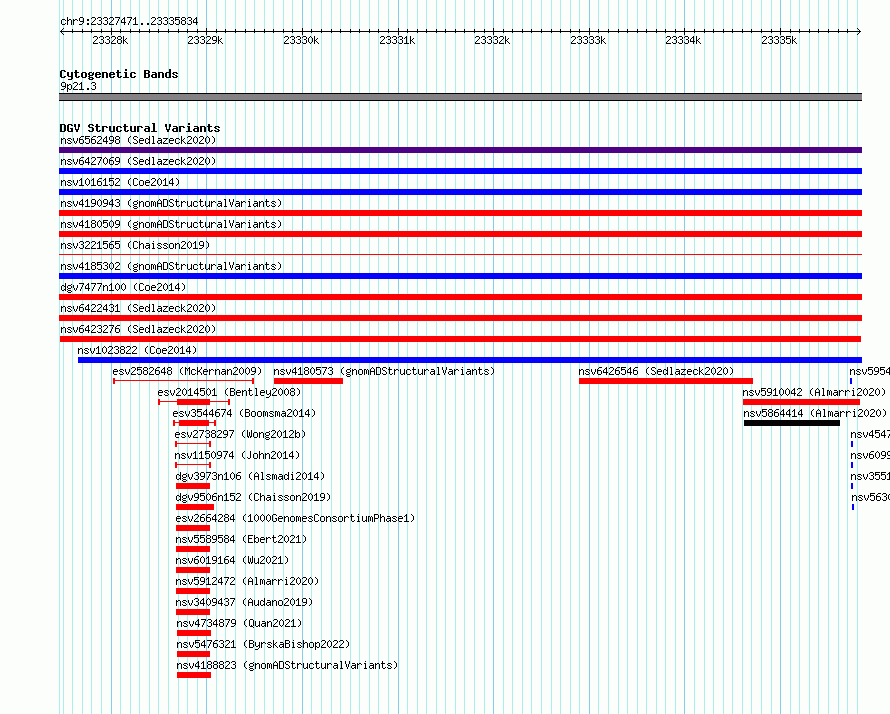890x714 pixels.
Task: Open variant nsv6562498 (Sedlazeck2020) label
Action: tap(138, 140)
